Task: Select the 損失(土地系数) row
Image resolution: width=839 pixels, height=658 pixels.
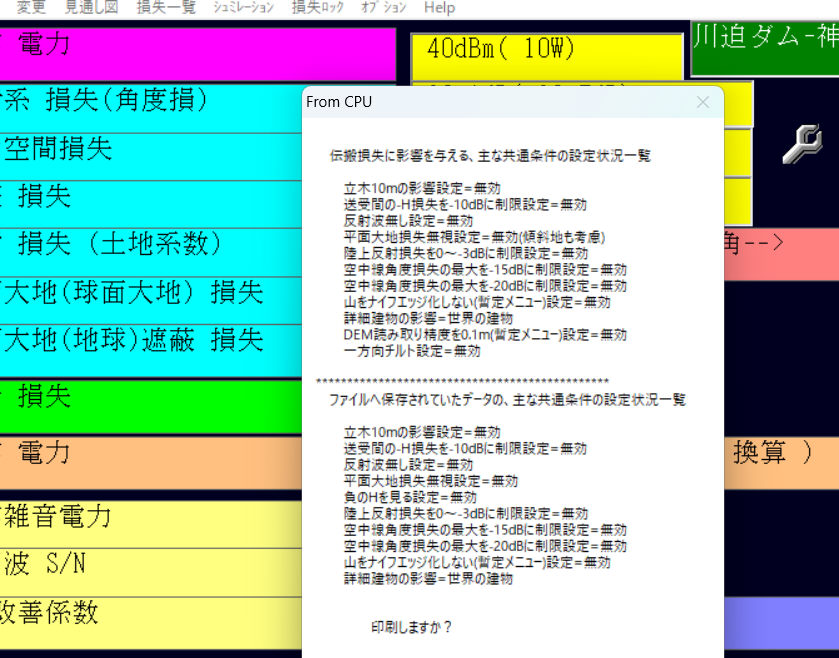Action: 151,253
